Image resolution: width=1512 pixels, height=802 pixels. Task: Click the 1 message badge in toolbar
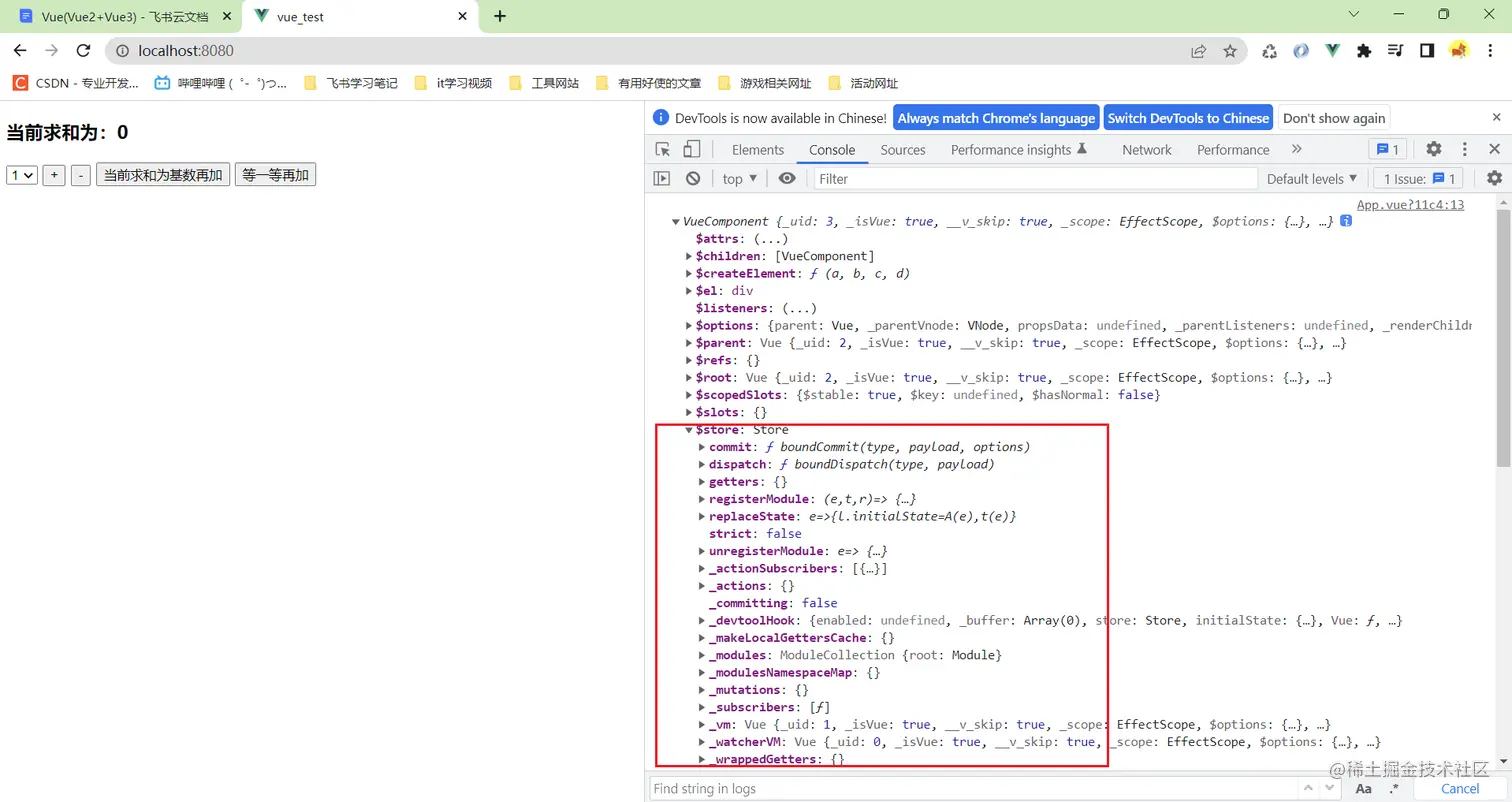click(1388, 149)
